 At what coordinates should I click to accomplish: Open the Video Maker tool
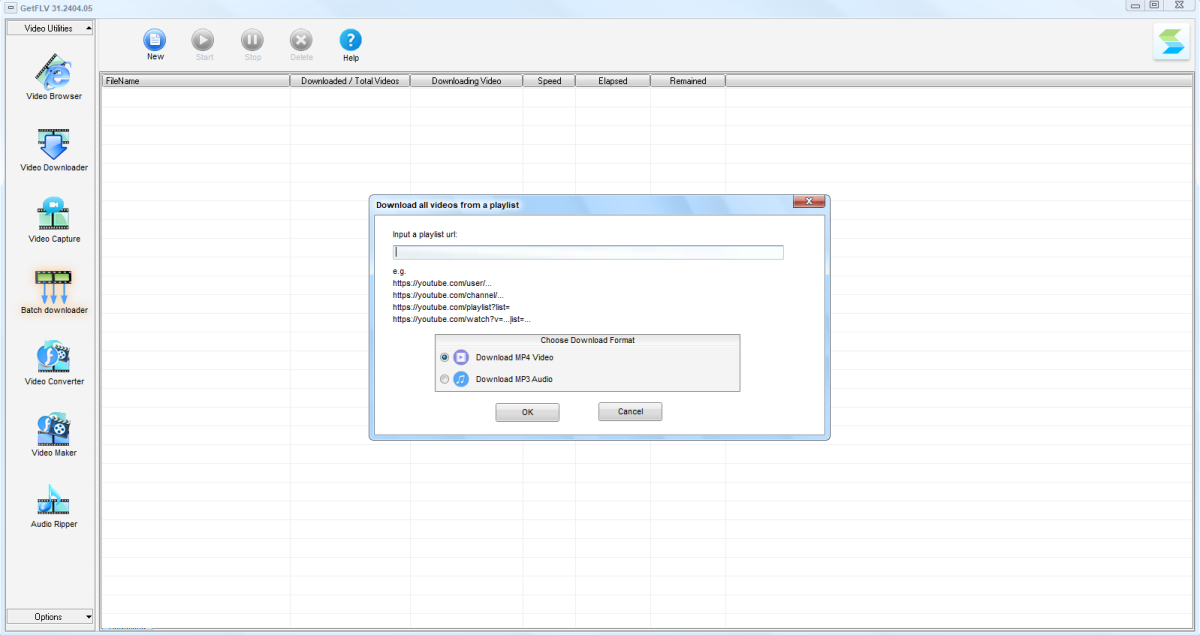click(x=54, y=432)
